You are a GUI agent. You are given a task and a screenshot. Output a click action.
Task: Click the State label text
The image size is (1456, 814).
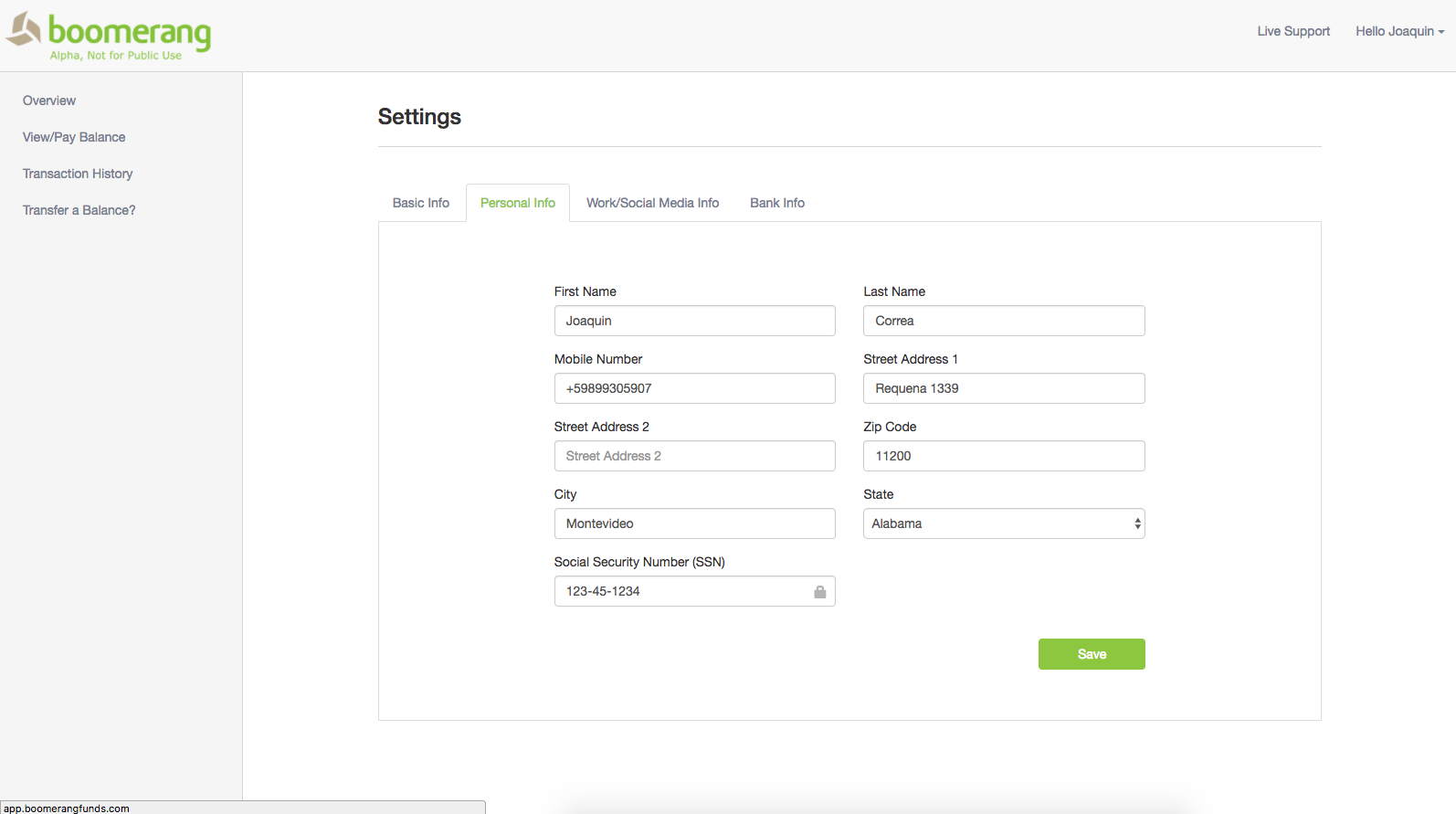coord(879,494)
